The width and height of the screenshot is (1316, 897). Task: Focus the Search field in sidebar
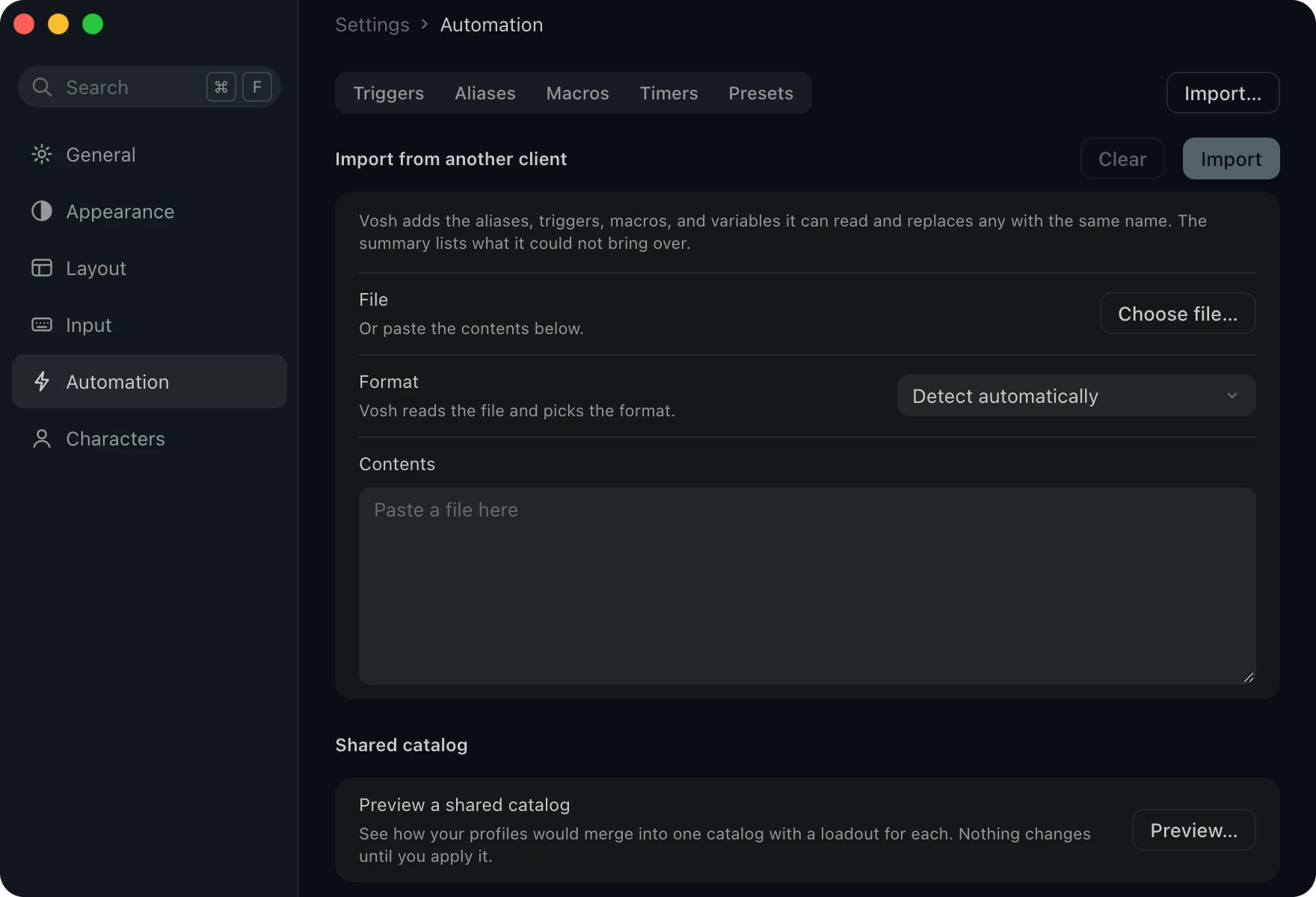click(x=150, y=87)
